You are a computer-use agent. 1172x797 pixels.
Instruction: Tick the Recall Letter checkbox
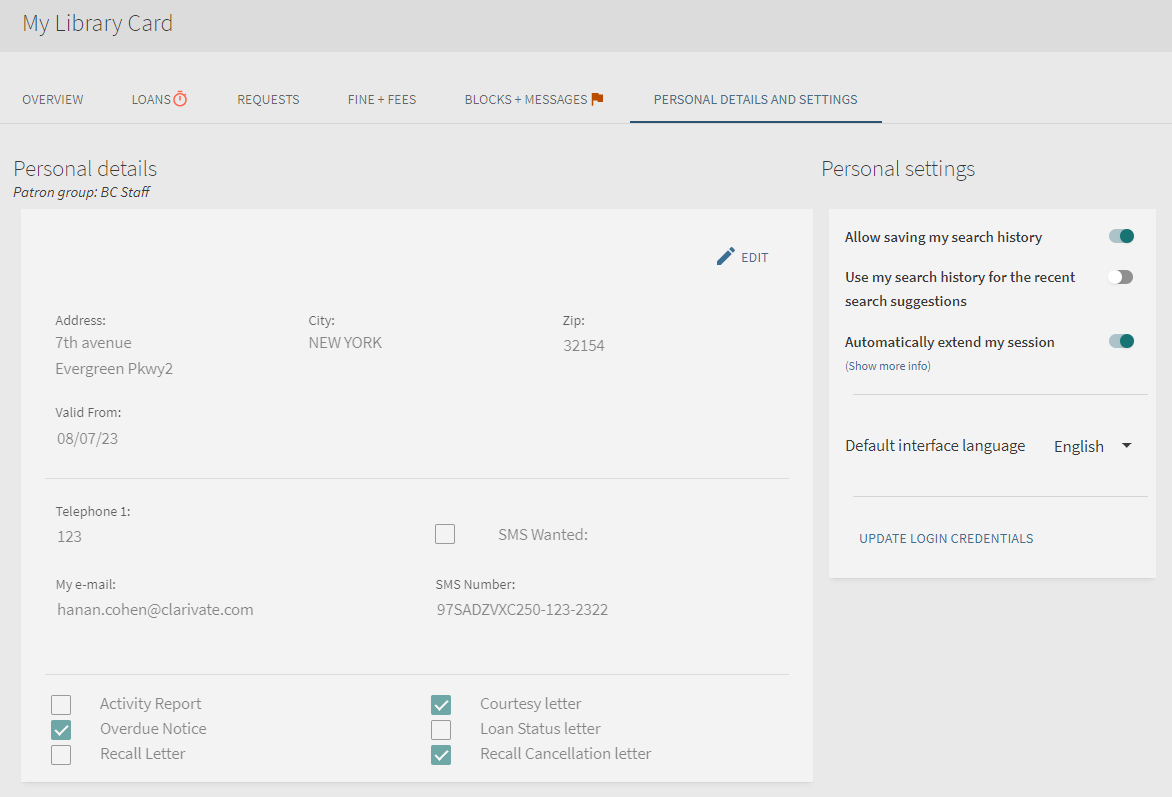tap(61, 754)
